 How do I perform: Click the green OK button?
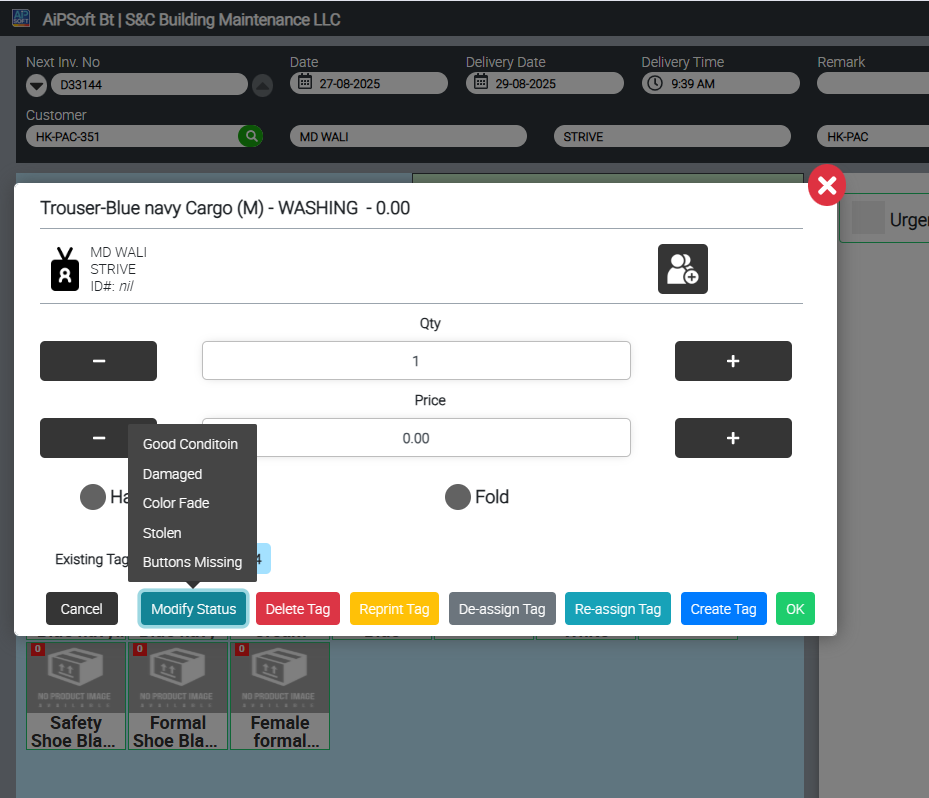(795, 609)
